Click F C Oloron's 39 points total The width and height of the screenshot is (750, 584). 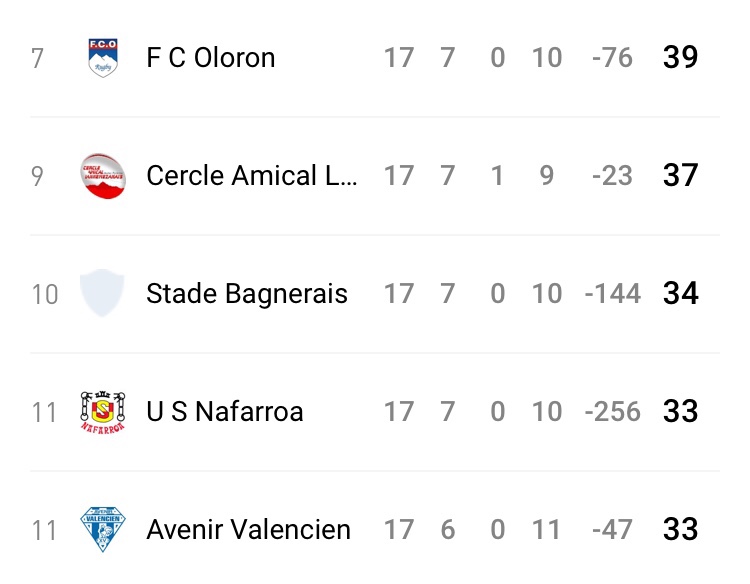[680, 58]
